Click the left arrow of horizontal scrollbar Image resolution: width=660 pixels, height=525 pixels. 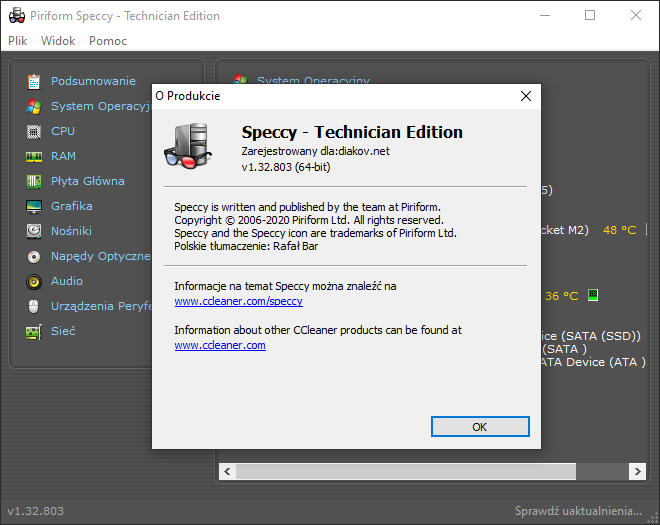[x=227, y=472]
